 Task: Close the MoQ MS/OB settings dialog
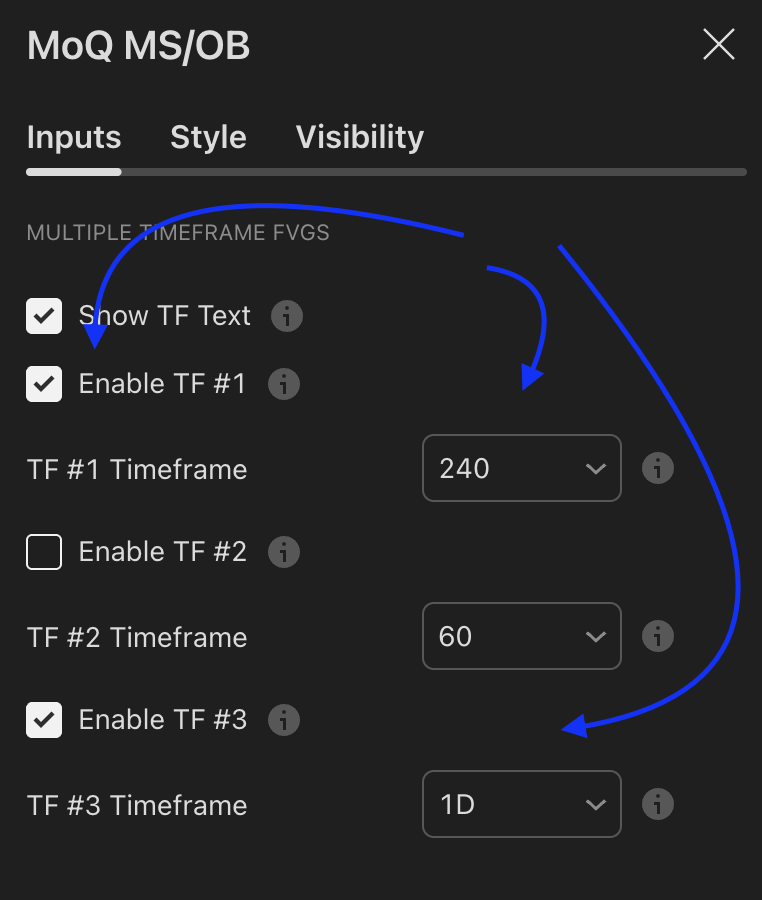[x=719, y=45]
